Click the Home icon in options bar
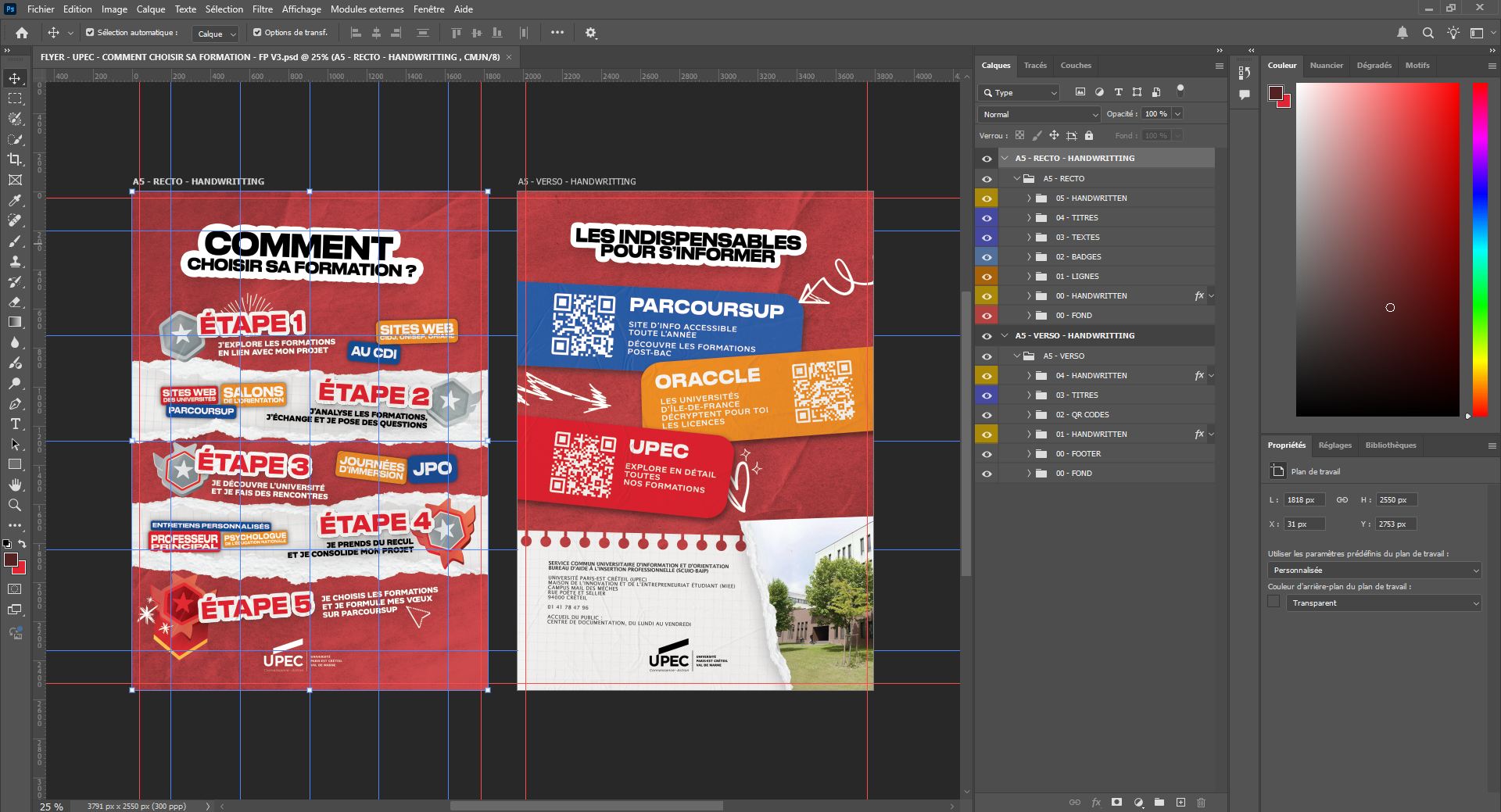The image size is (1501, 812). 22,33
